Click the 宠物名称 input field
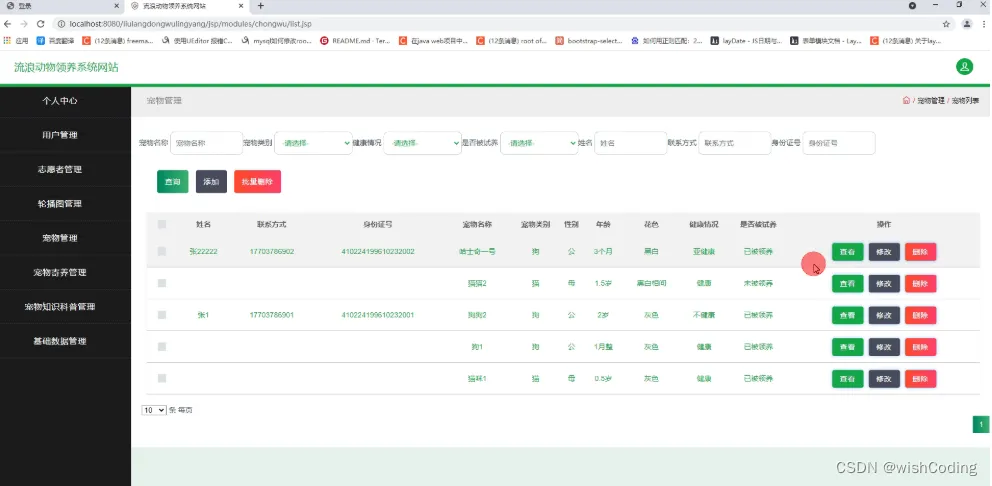The image size is (992, 486). [x=206, y=143]
